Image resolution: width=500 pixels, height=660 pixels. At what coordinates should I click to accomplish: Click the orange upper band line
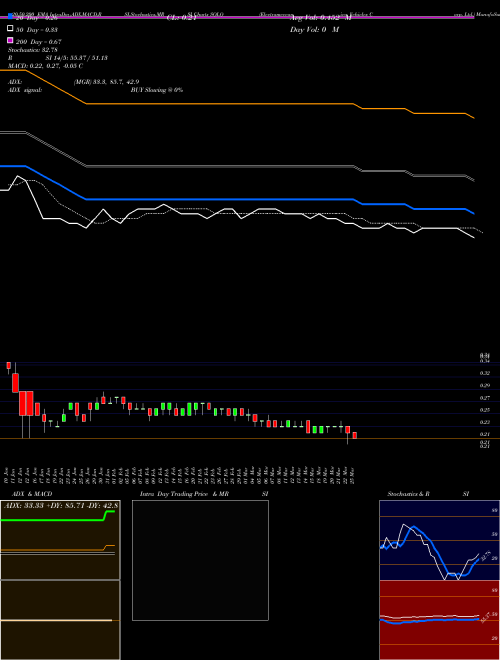(x=219, y=104)
